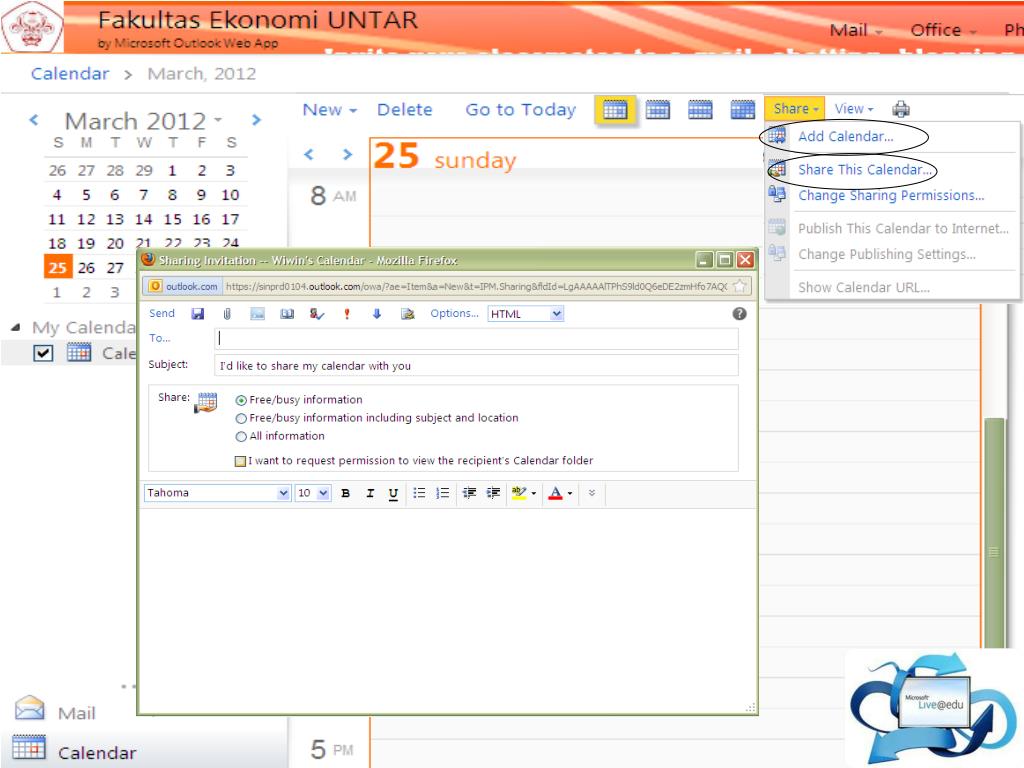Switch to Month view icon
1024x768 pixels.
[743, 110]
